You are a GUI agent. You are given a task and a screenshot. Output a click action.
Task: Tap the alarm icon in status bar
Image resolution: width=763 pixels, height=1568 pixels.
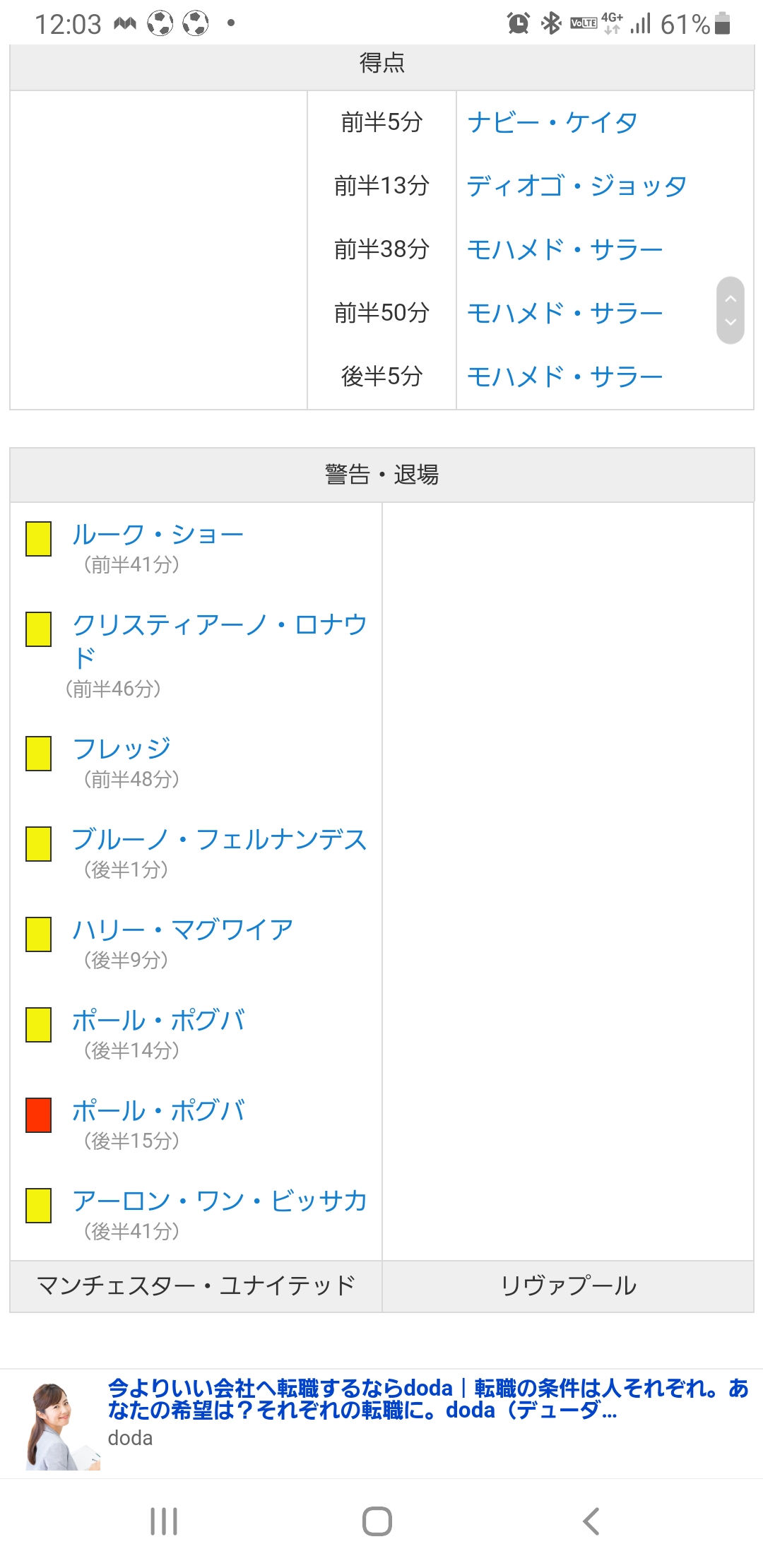519,23
